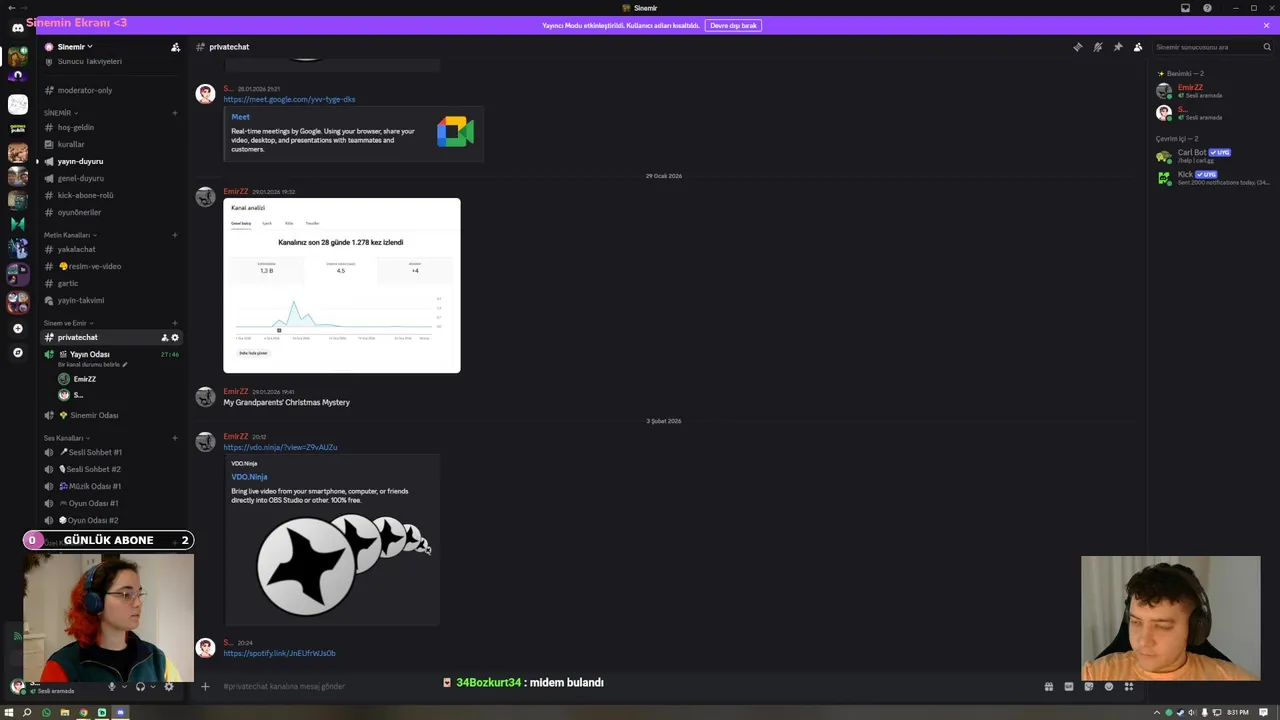Join Müzik Odası #1 voice channel

110,486
